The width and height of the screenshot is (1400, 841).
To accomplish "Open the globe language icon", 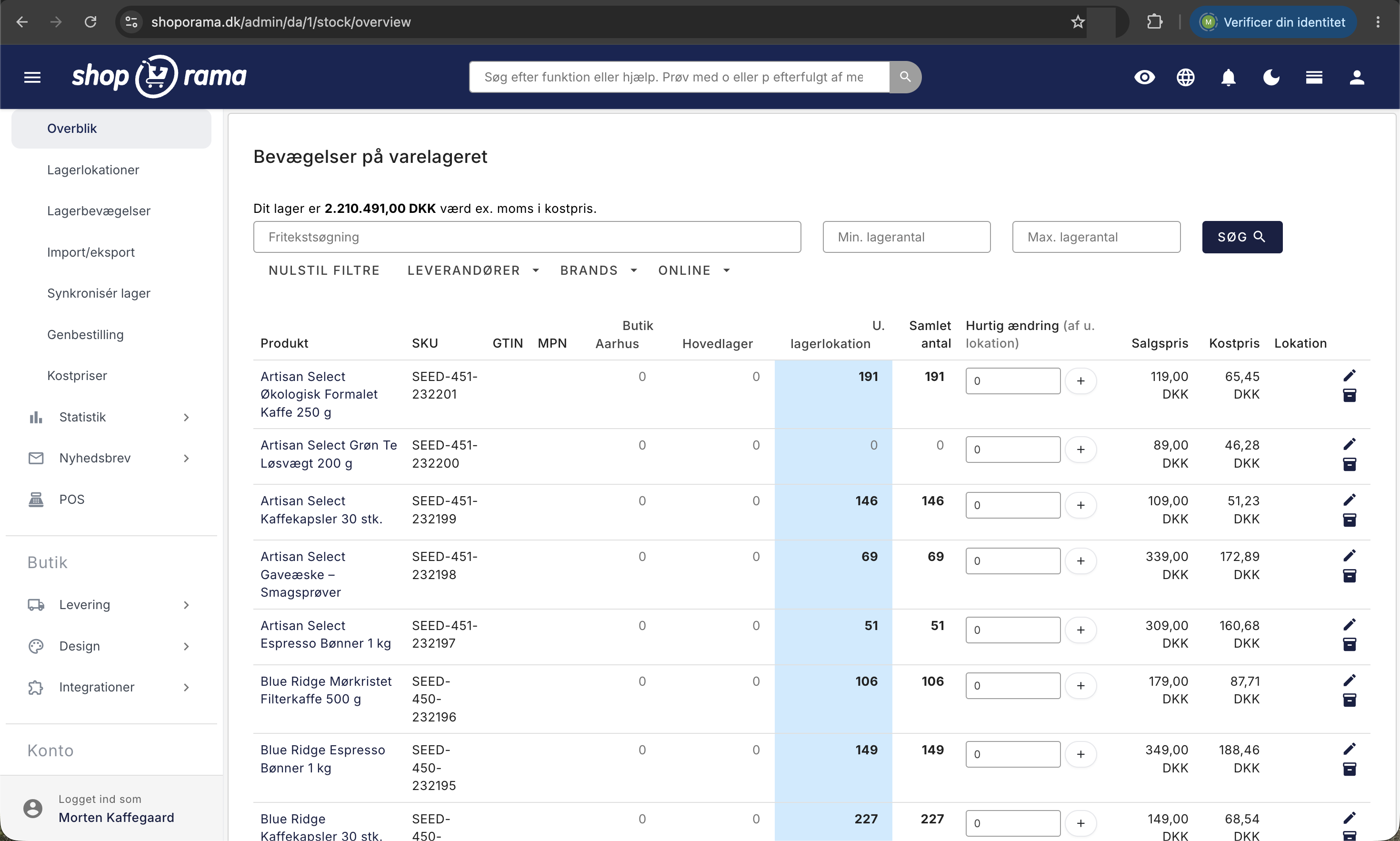I will click(1185, 77).
